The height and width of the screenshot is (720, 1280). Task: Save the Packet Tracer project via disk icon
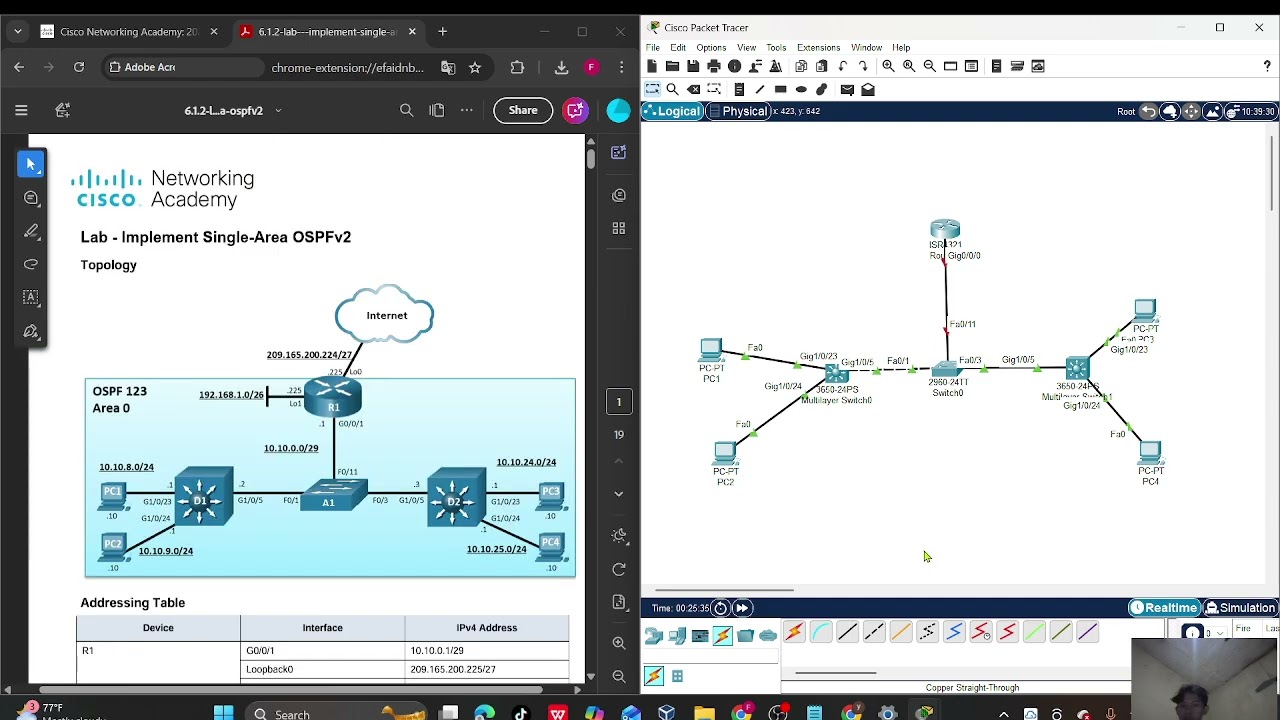(x=693, y=66)
